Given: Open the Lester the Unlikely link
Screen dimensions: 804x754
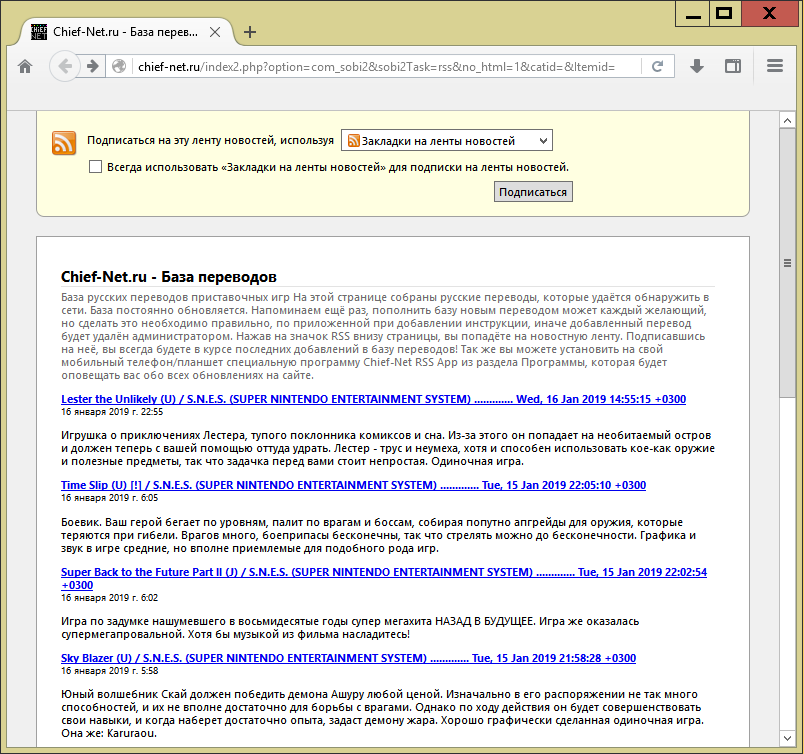Looking at the screenshot, I should tap(373, 399).
